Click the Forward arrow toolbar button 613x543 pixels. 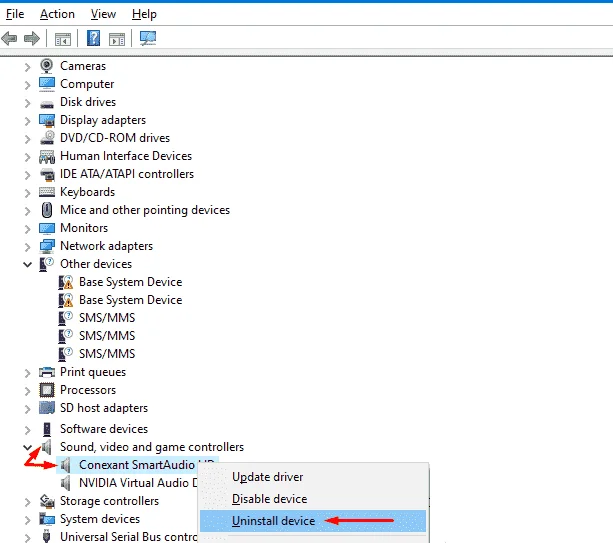tap(32, 38)
